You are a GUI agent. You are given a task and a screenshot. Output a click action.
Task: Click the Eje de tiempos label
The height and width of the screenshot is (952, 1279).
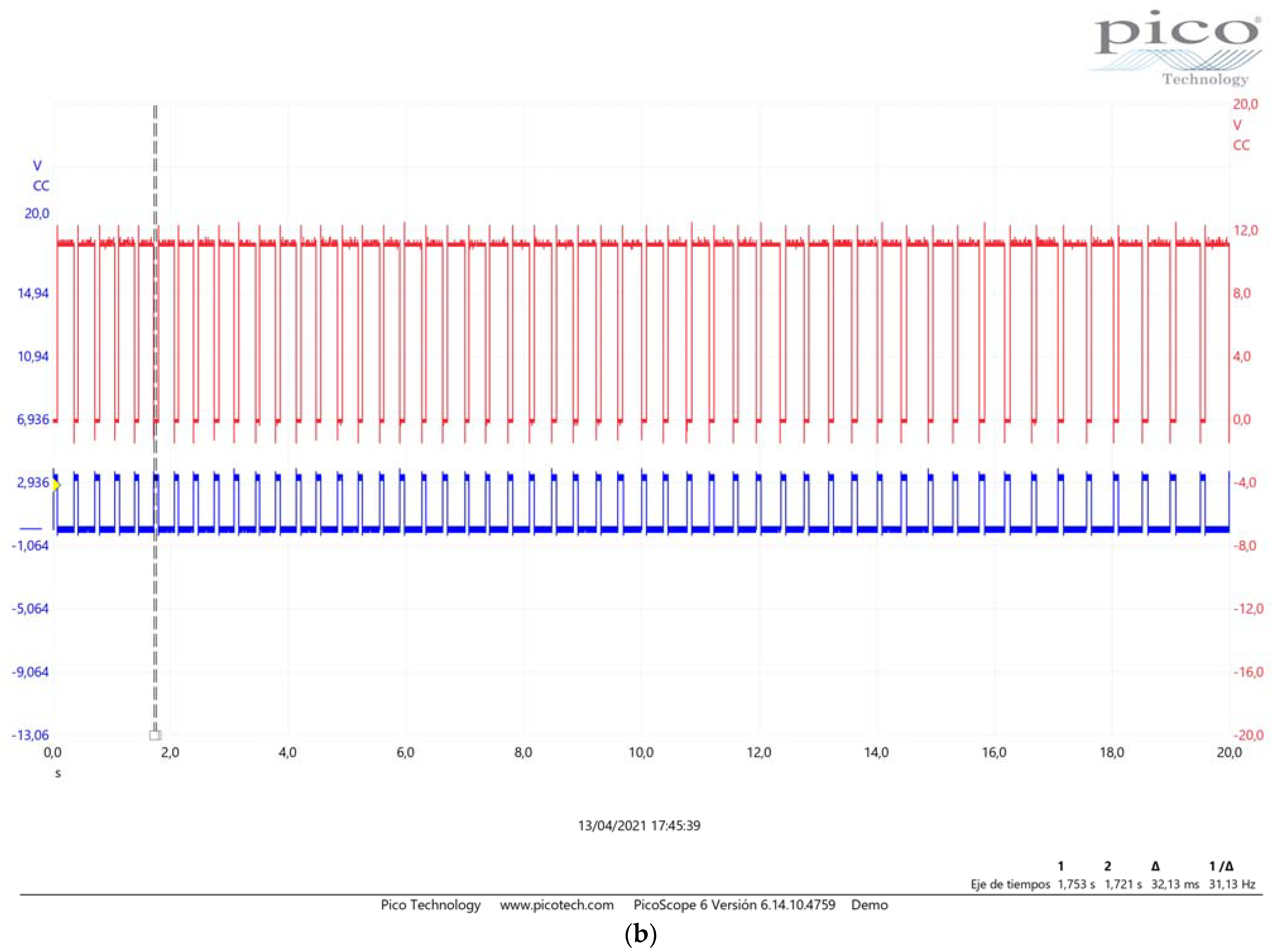tap(1010, 884)
